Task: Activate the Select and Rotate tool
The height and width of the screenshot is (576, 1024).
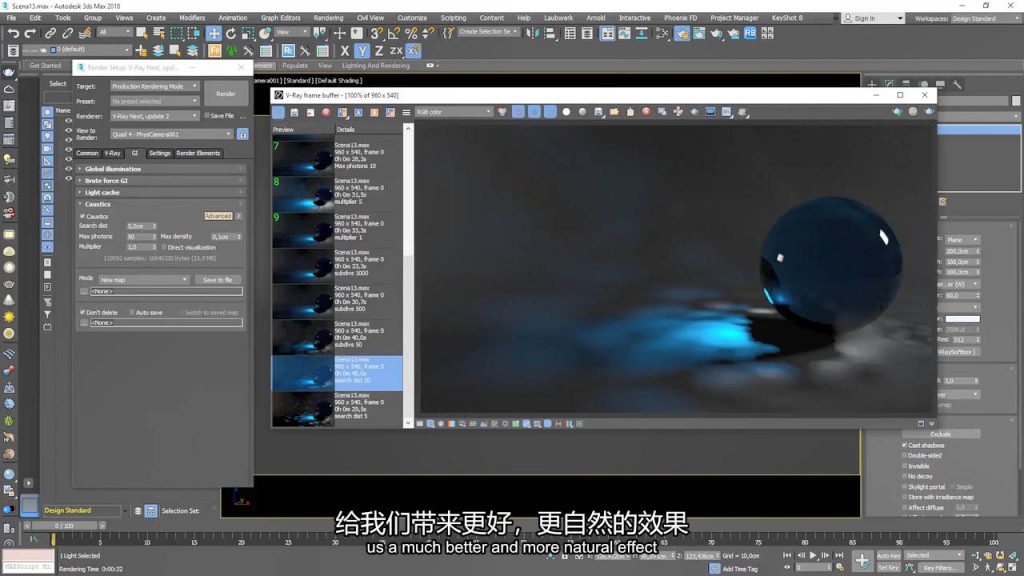Action: [231, 33]
